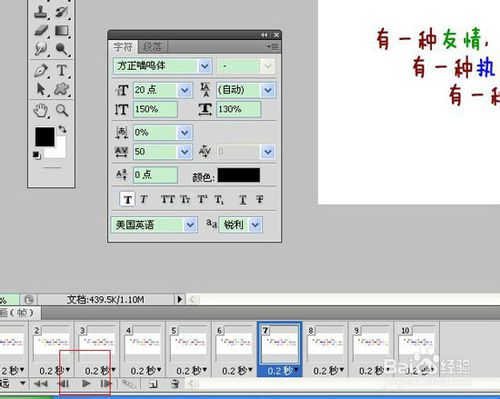Click the Tween frames icon

[129, 384]
